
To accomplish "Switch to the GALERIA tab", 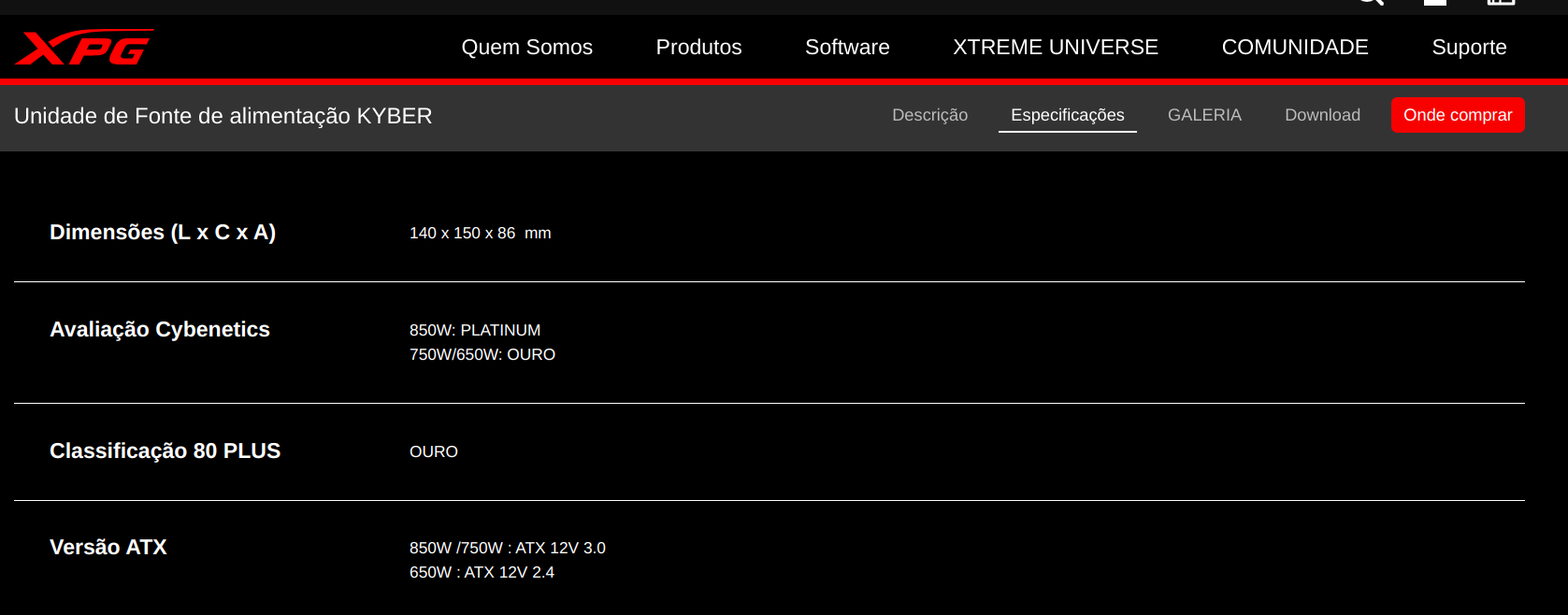I will click(1204, 115).
